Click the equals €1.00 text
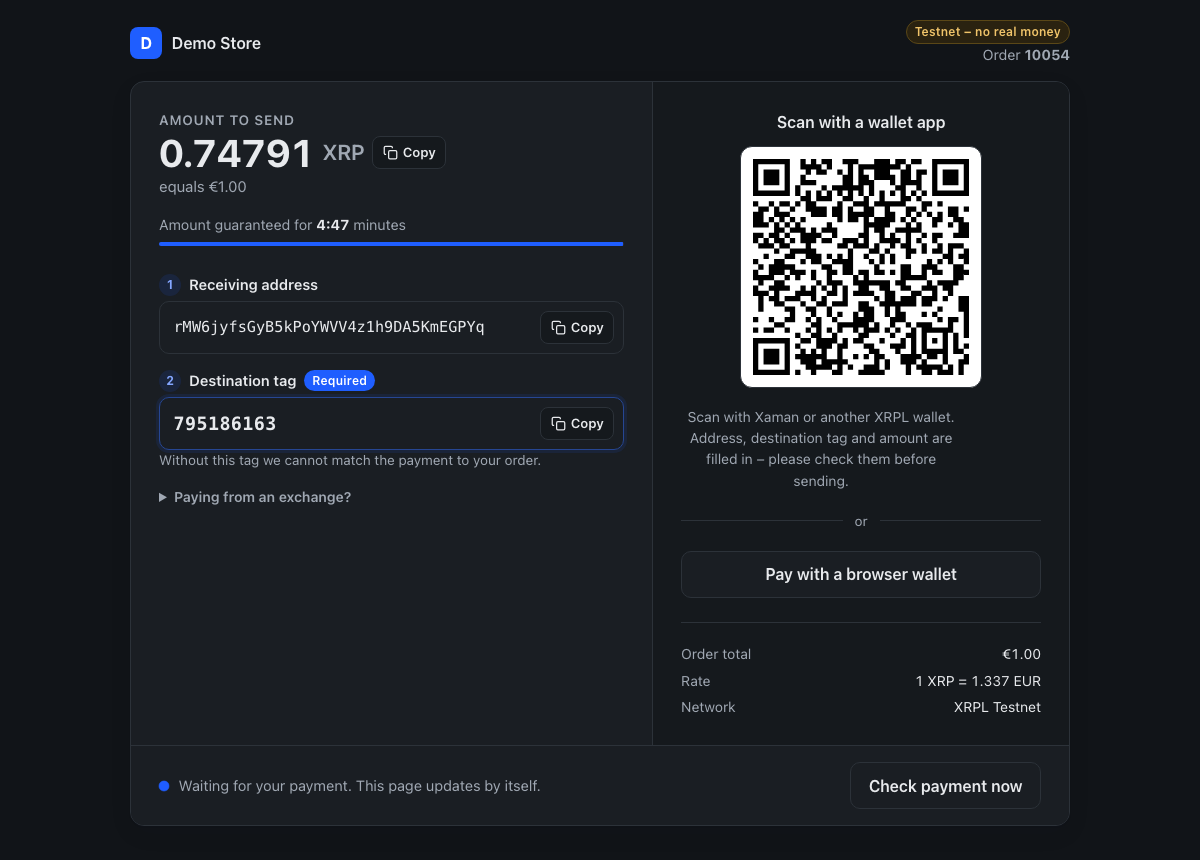This screenshot has width=1200, height=860. point(203,187)
